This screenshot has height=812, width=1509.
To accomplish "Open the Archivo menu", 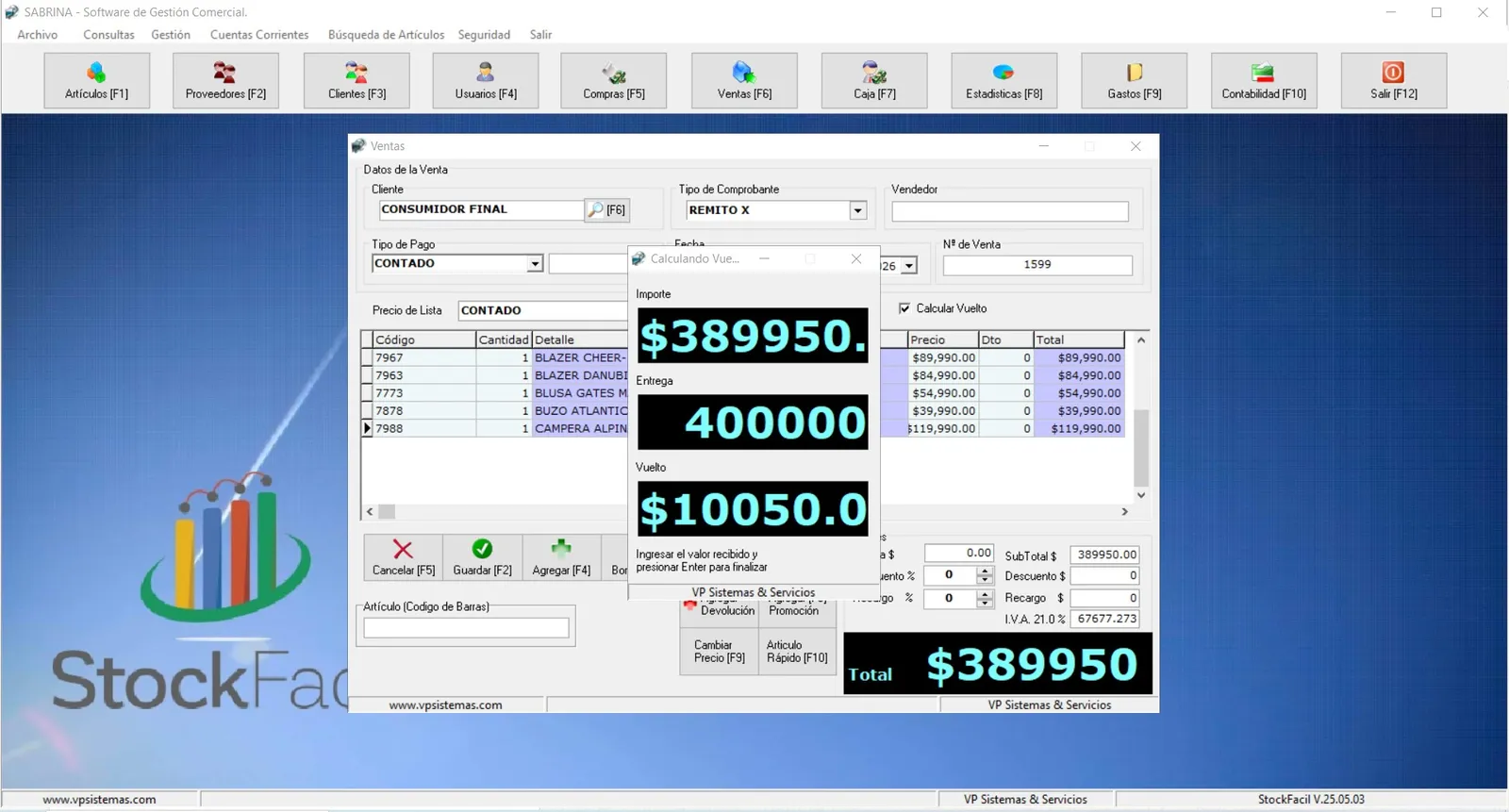I will 38,35.
